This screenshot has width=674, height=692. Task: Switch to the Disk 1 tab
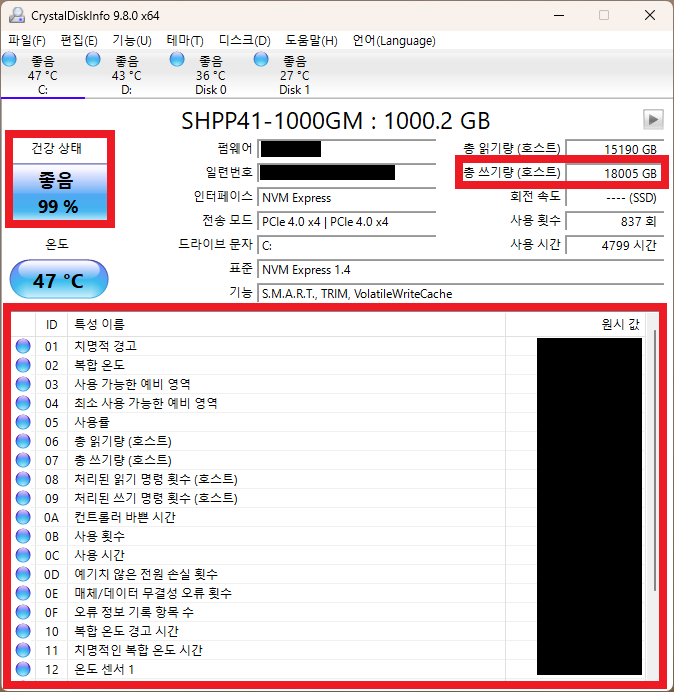click(x=294, y=75)
